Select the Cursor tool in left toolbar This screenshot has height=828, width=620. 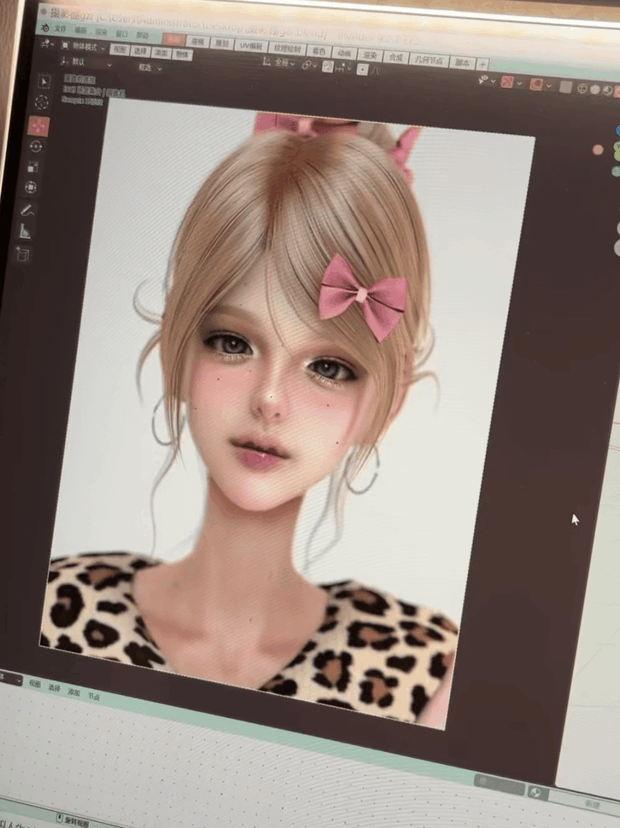pos(41,102)
